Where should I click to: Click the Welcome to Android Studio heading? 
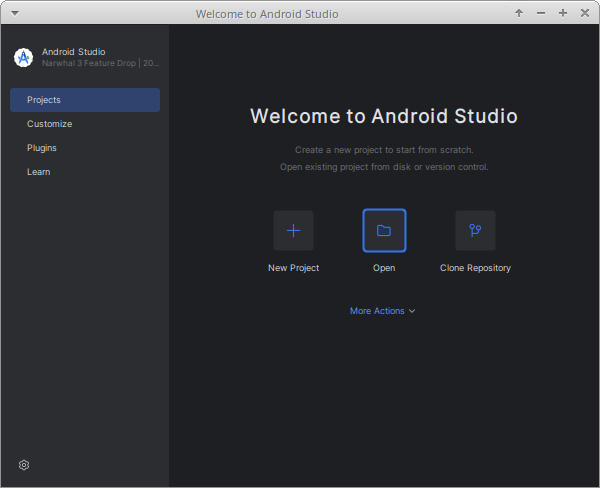pos(384,116)
